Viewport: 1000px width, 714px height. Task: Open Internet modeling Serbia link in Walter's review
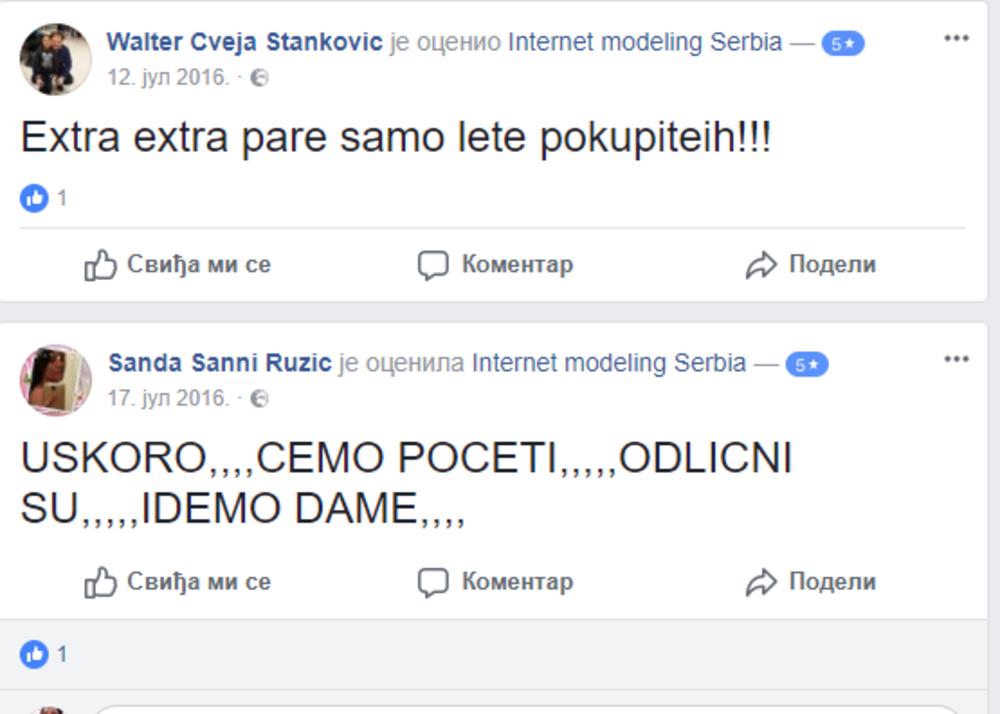645,43
